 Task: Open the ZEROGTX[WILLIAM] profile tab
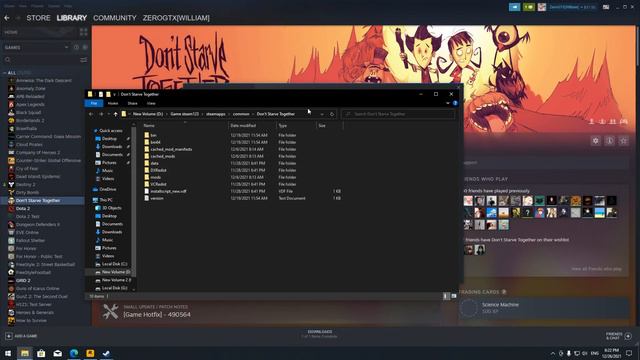point(176,18)
